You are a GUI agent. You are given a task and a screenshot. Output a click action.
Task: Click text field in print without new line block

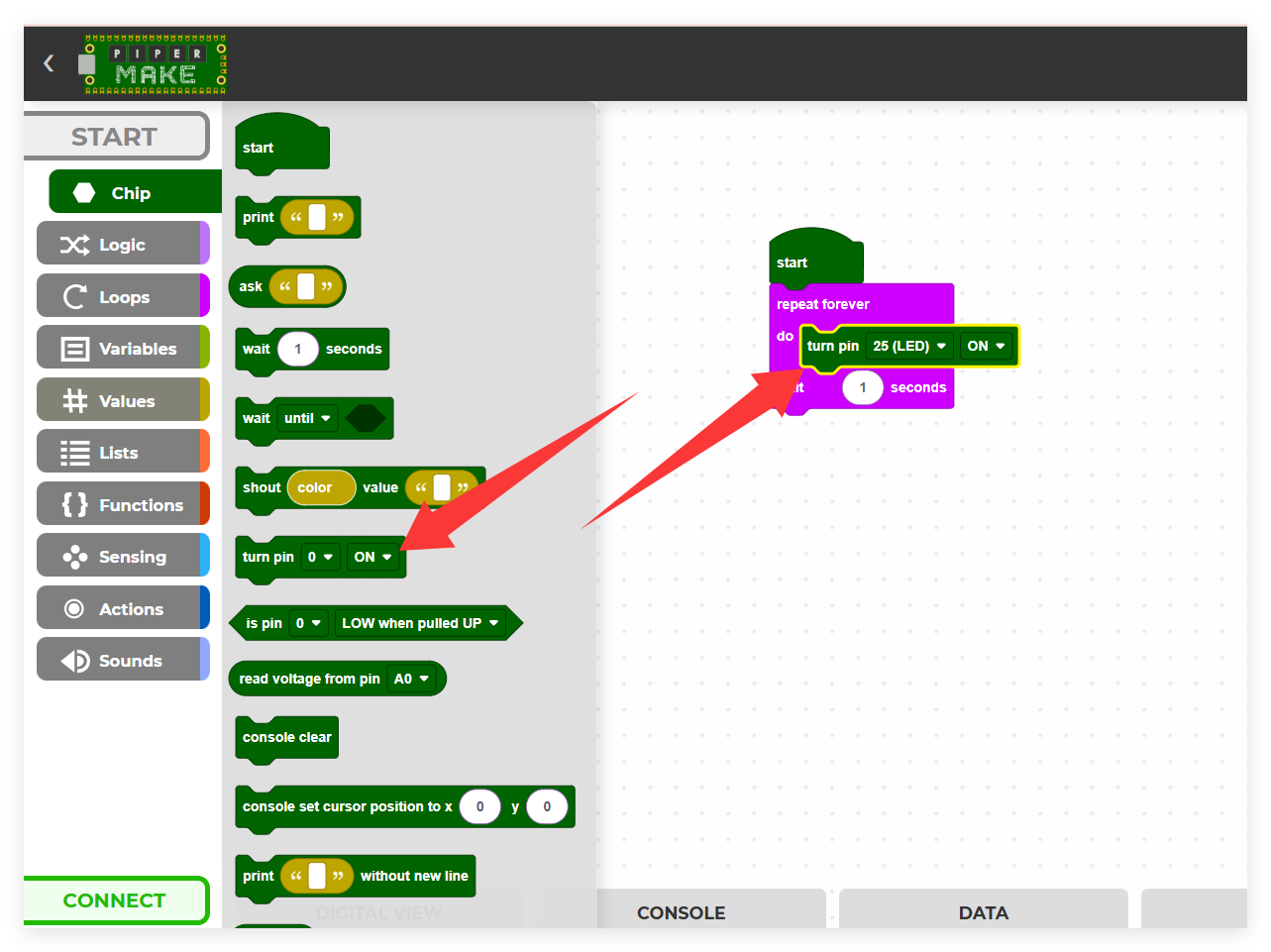click(317, 876)
